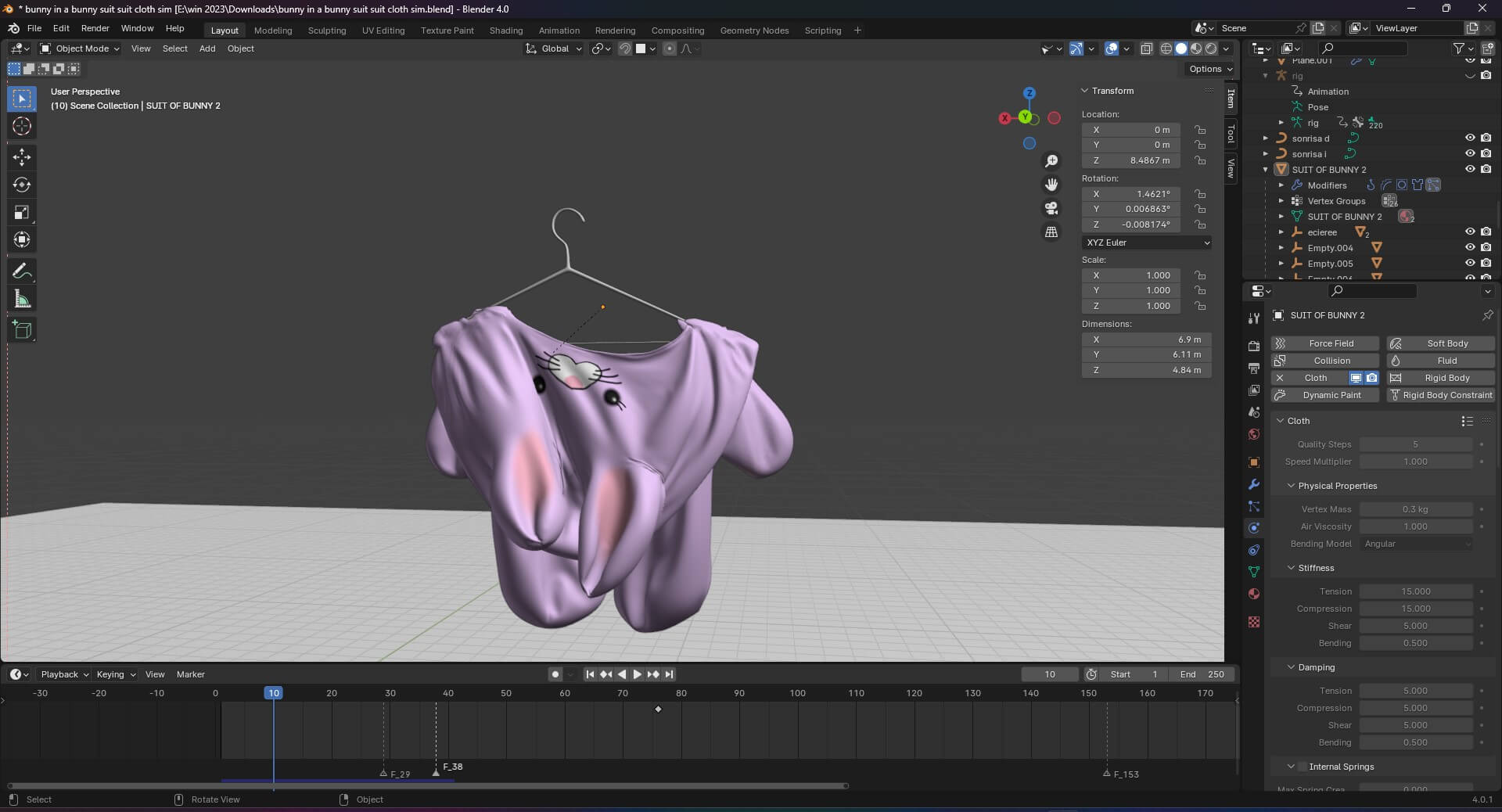Switch to the Sculpting workspace tab
The width and height of the screenshot is (1502, 812).
(326, 31)
